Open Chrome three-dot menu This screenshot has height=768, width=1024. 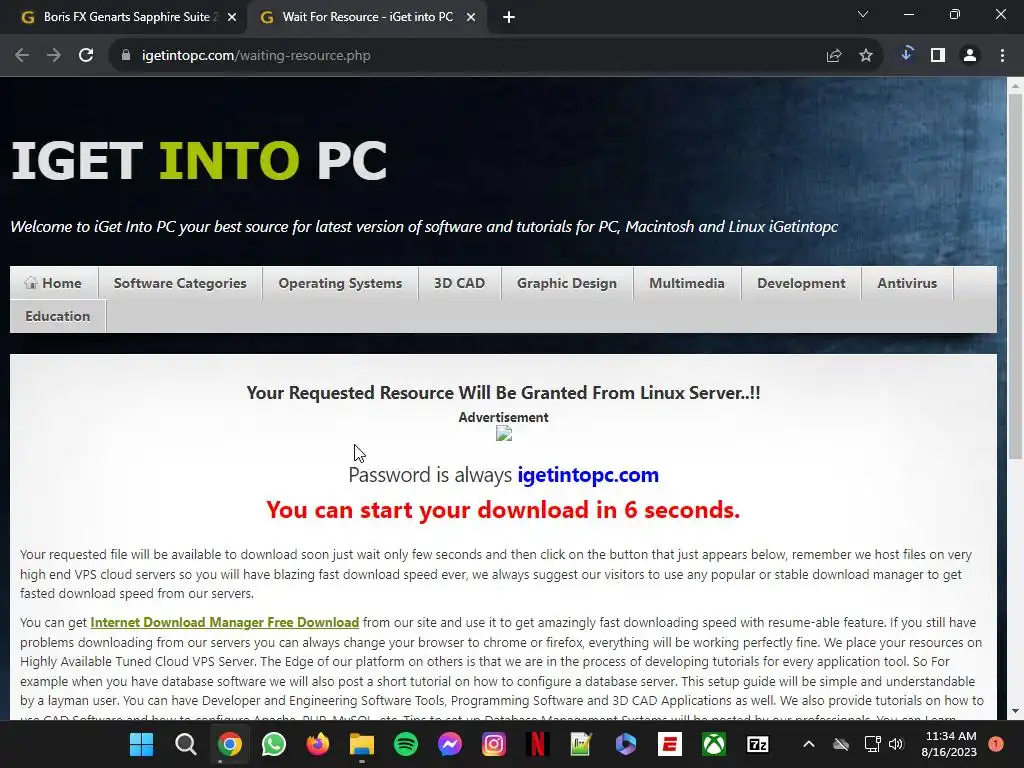tap(1002, 56)
